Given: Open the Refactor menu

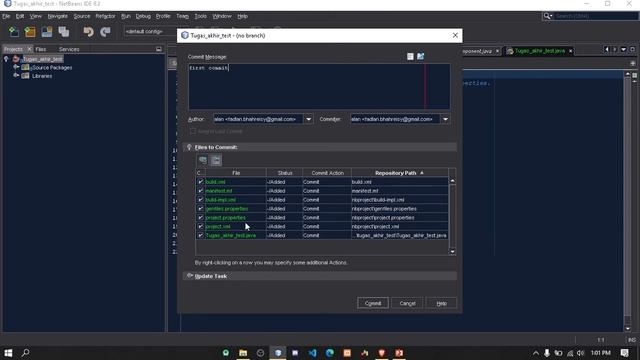Looking at the screenshot, I should pyautogui.click(x=105, y=16).
